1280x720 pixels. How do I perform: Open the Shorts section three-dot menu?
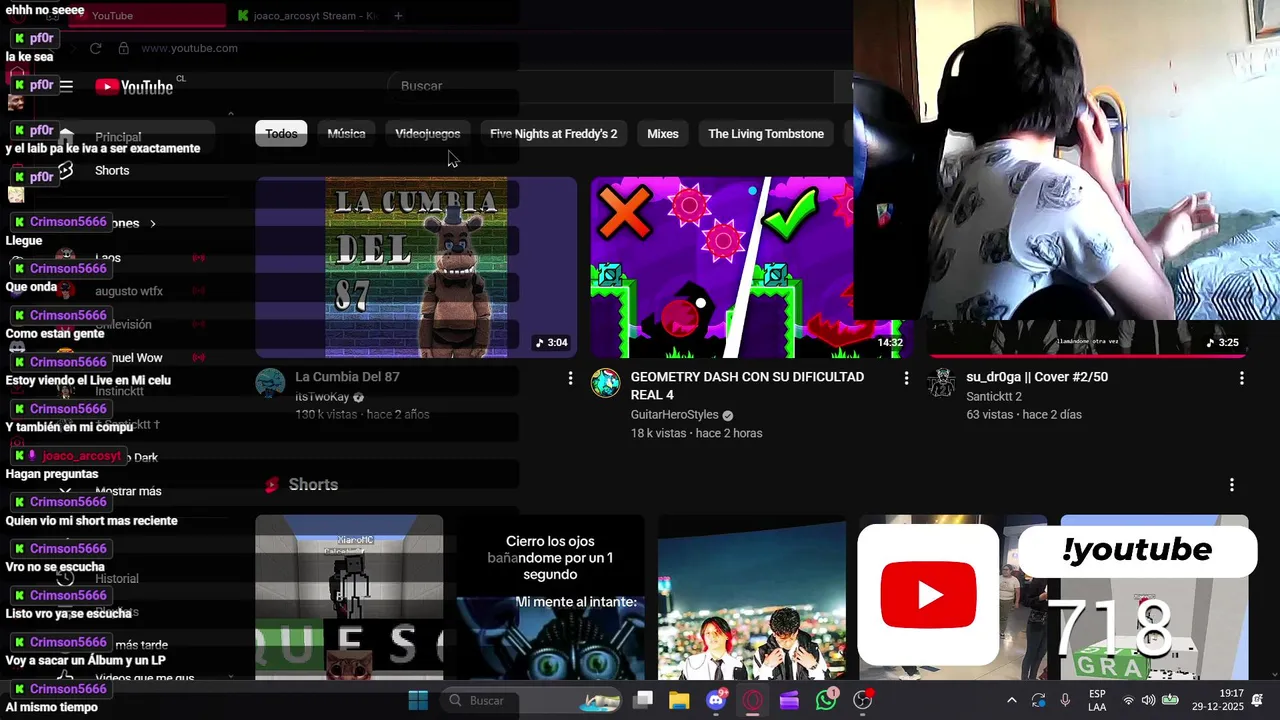(1231, 485)
